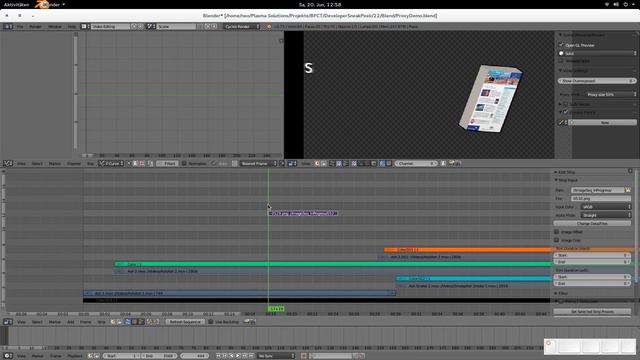
Task: Enable the Safe Areas checkbox
Action: click(x=566, y=104)
